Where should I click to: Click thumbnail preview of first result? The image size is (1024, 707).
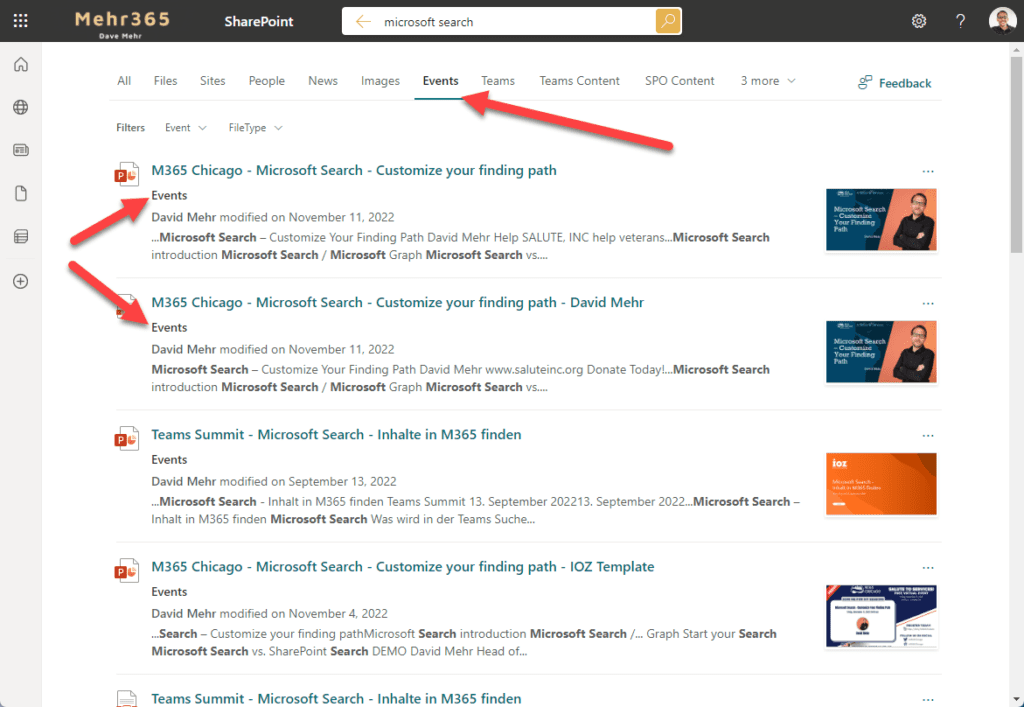[x=881, y=219]
